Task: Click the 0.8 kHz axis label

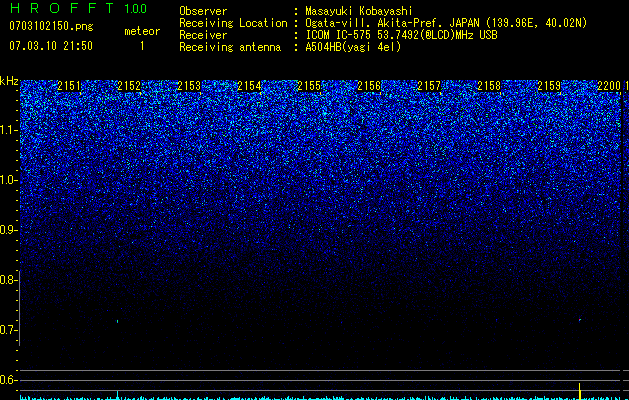Action: (8, 280)
